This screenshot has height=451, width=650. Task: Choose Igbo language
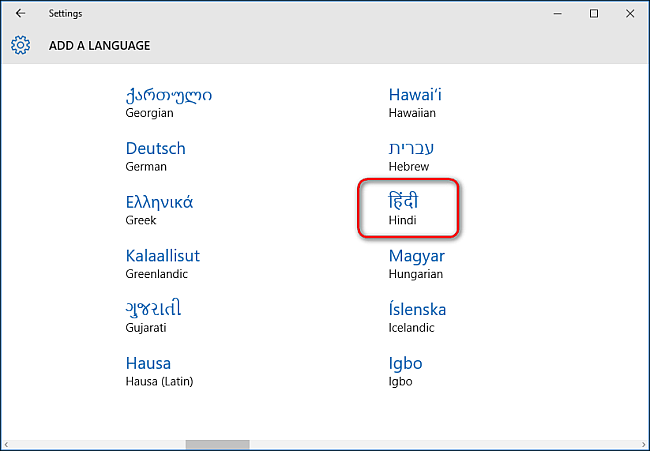click(405, 370)
